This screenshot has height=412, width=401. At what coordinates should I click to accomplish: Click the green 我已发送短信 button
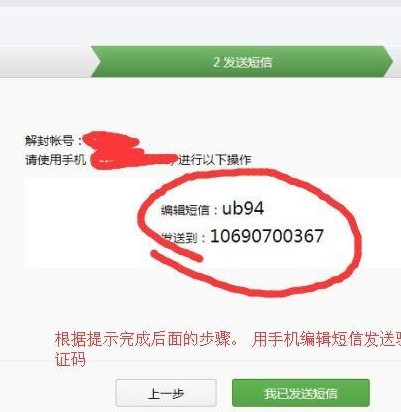coord(301,393)
